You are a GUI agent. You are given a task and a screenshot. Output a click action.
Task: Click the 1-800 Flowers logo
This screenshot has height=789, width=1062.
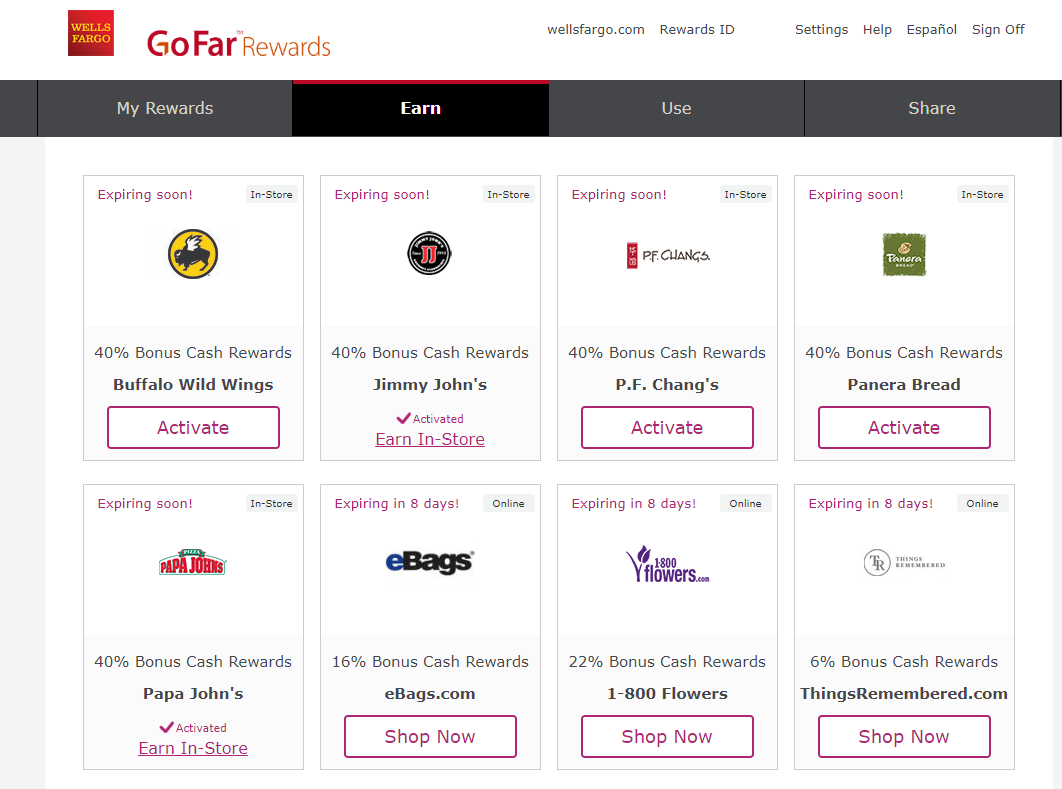(667, 564)
